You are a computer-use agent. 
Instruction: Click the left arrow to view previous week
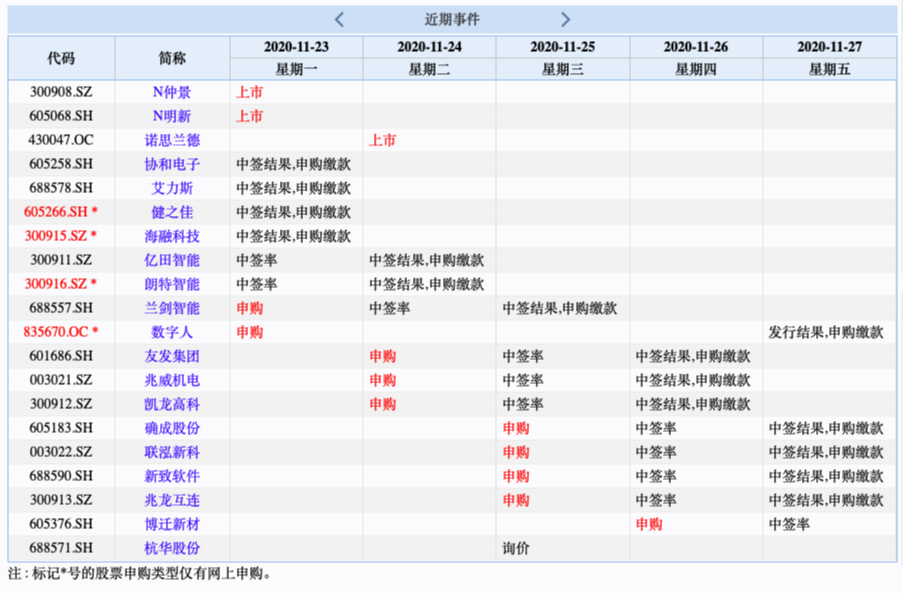pos(338,19)
